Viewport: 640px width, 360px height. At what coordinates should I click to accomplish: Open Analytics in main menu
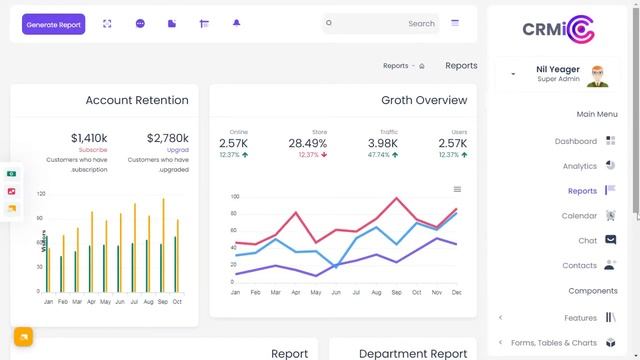580,166
